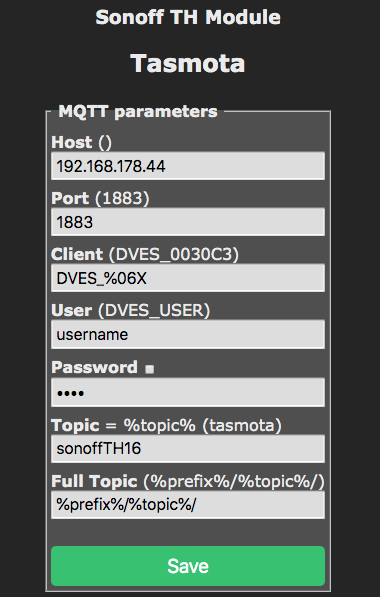Click the Full Topic input field
The width and height of the screenshot is (380, 597).
tap(188, 504)
